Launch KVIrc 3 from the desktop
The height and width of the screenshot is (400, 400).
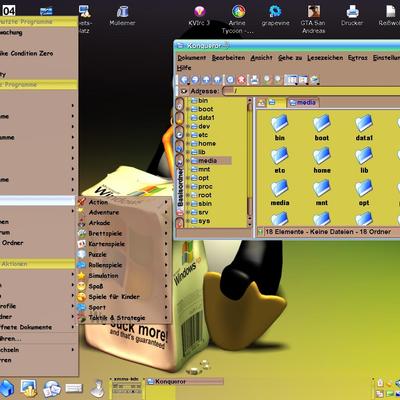click(x=199, y=16)
